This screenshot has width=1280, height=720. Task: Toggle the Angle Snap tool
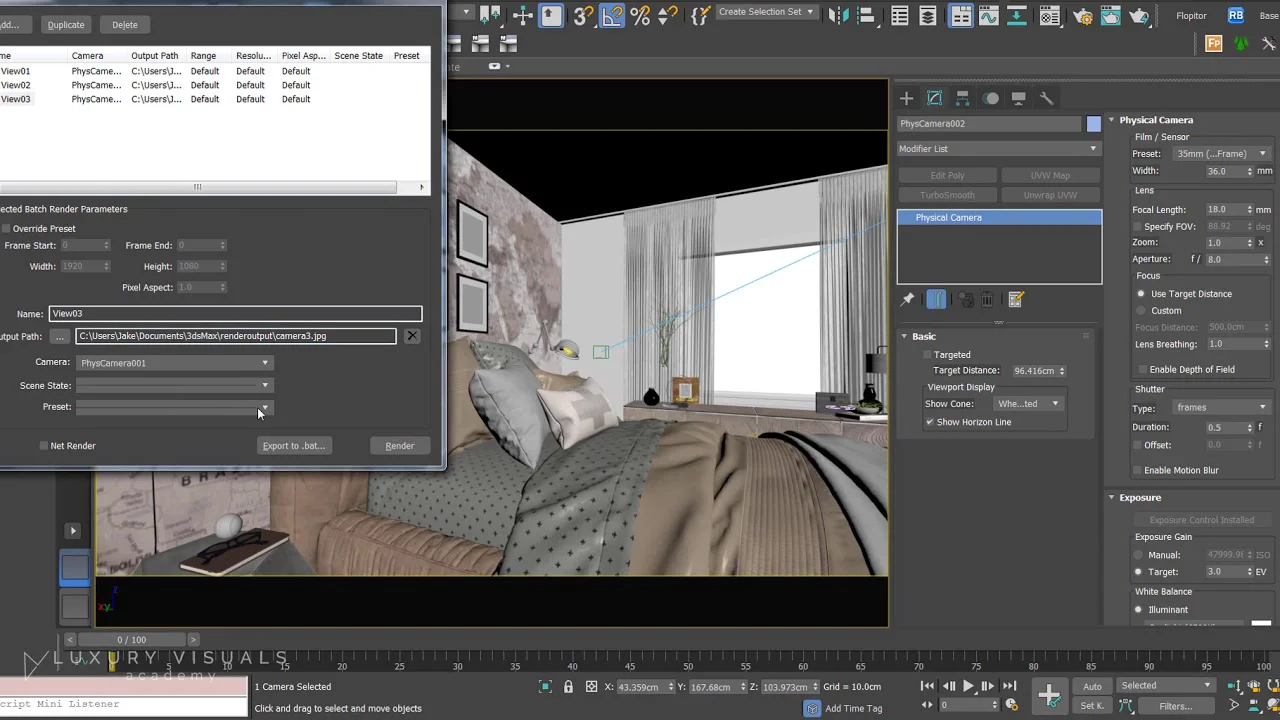(x=612, y=16)
